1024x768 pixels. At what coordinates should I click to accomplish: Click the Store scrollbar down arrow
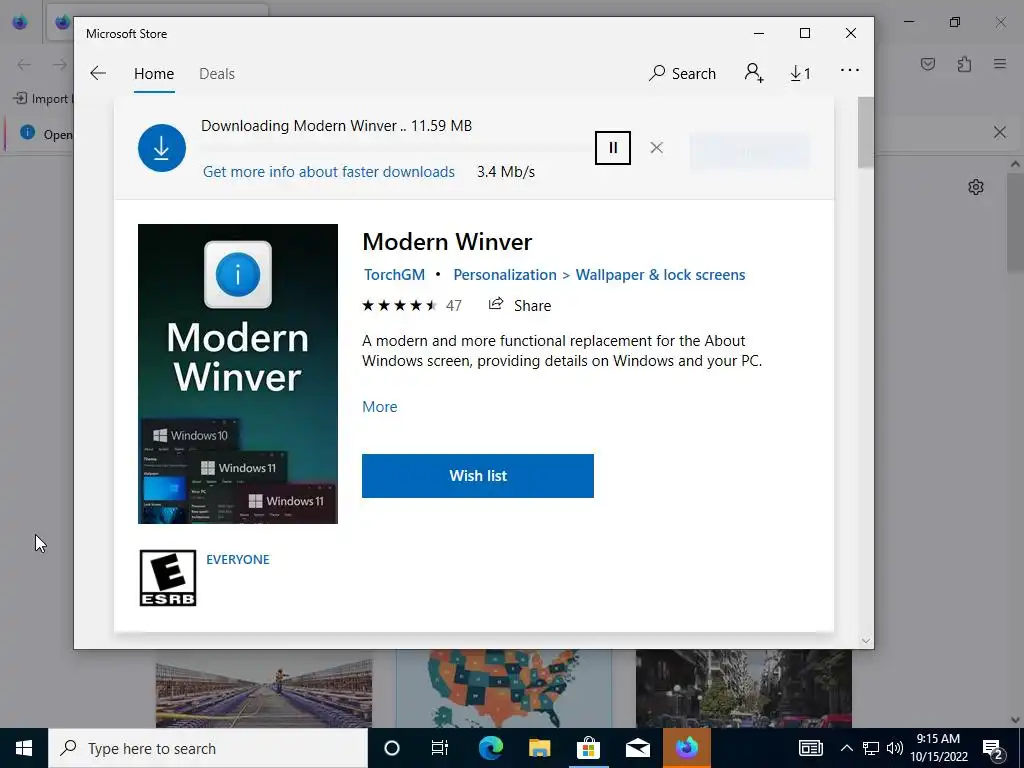pos(866,641)
